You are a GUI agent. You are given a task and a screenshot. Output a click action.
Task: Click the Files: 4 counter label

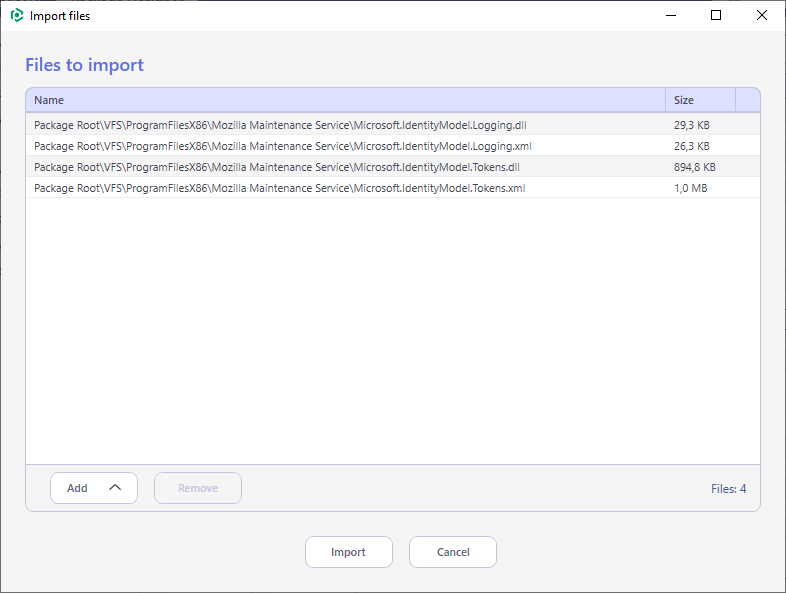[x=728, y=489]
